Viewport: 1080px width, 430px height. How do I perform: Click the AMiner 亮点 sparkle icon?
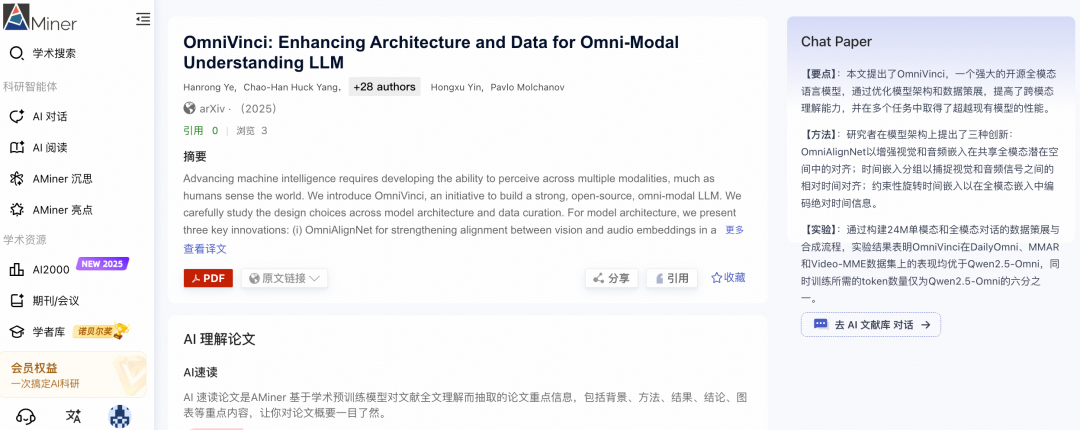pyautogui.click(x=17, y=209)
